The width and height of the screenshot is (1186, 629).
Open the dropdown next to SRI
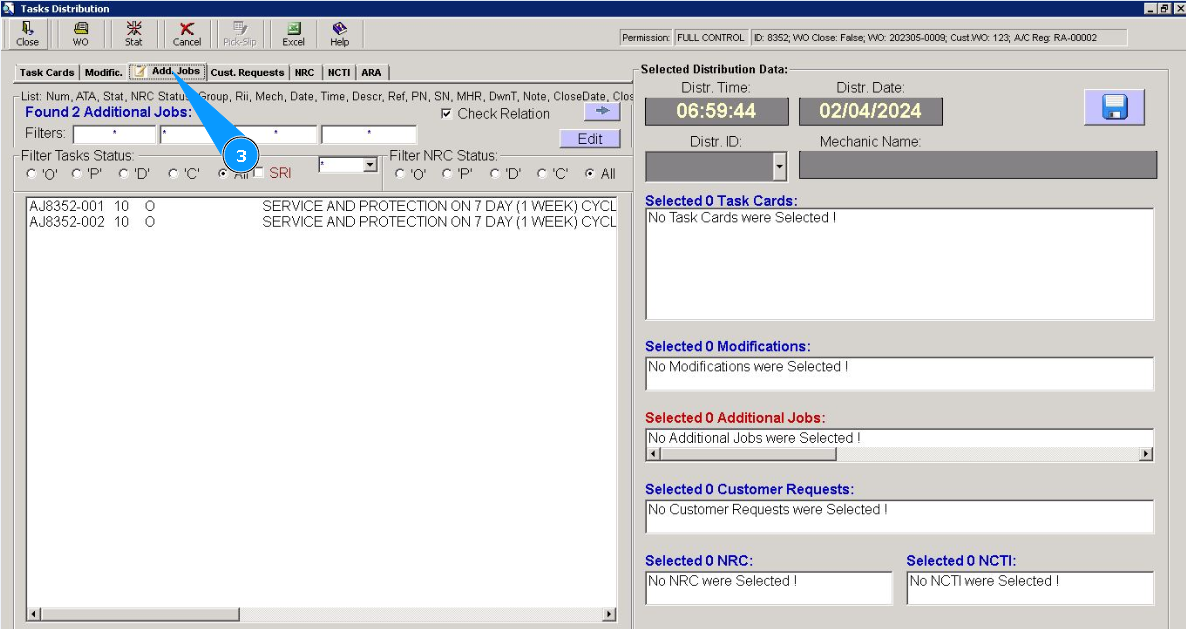[x=370, y=165]
